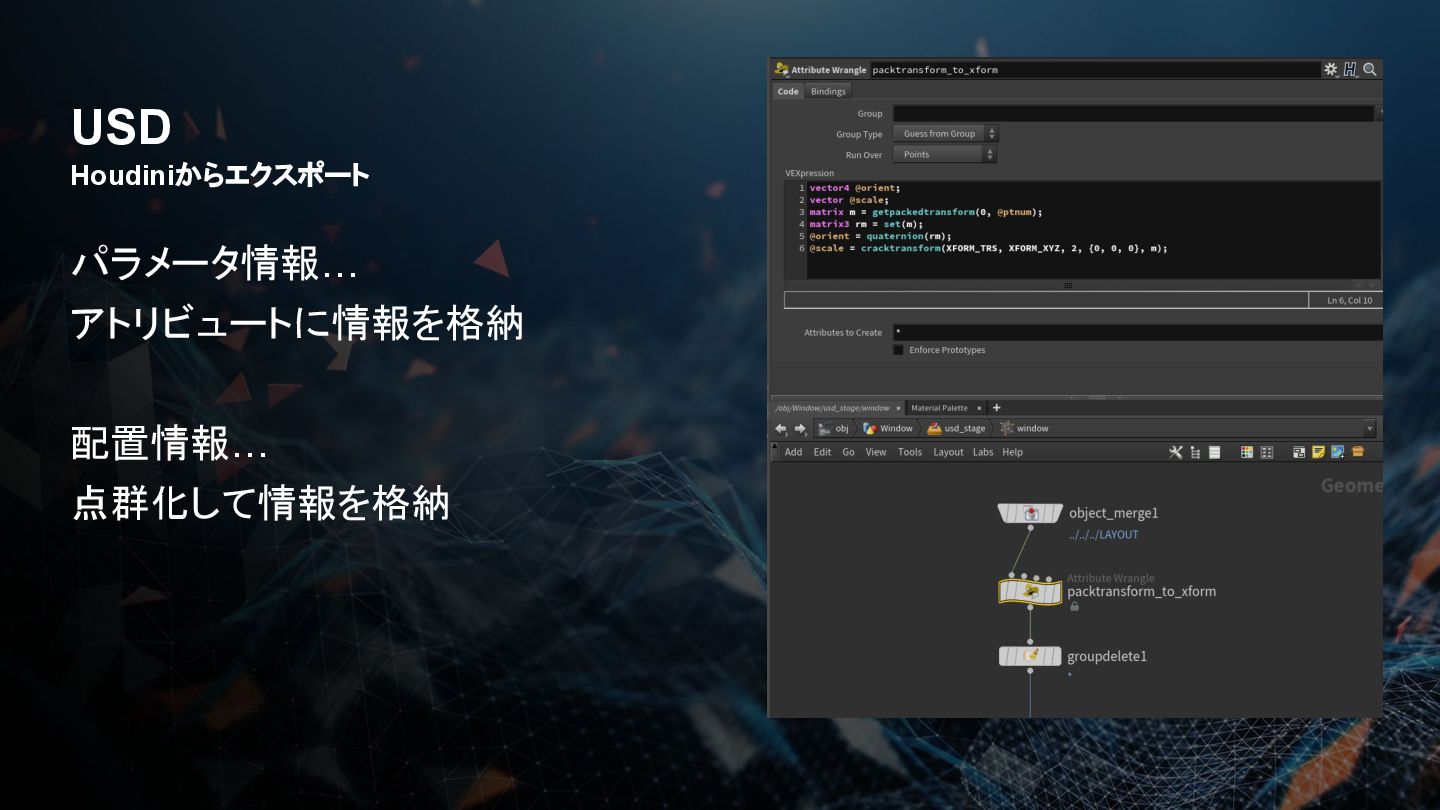
Task: Open the parameter gear menu icon
Action: click(x=1330, y=70)
